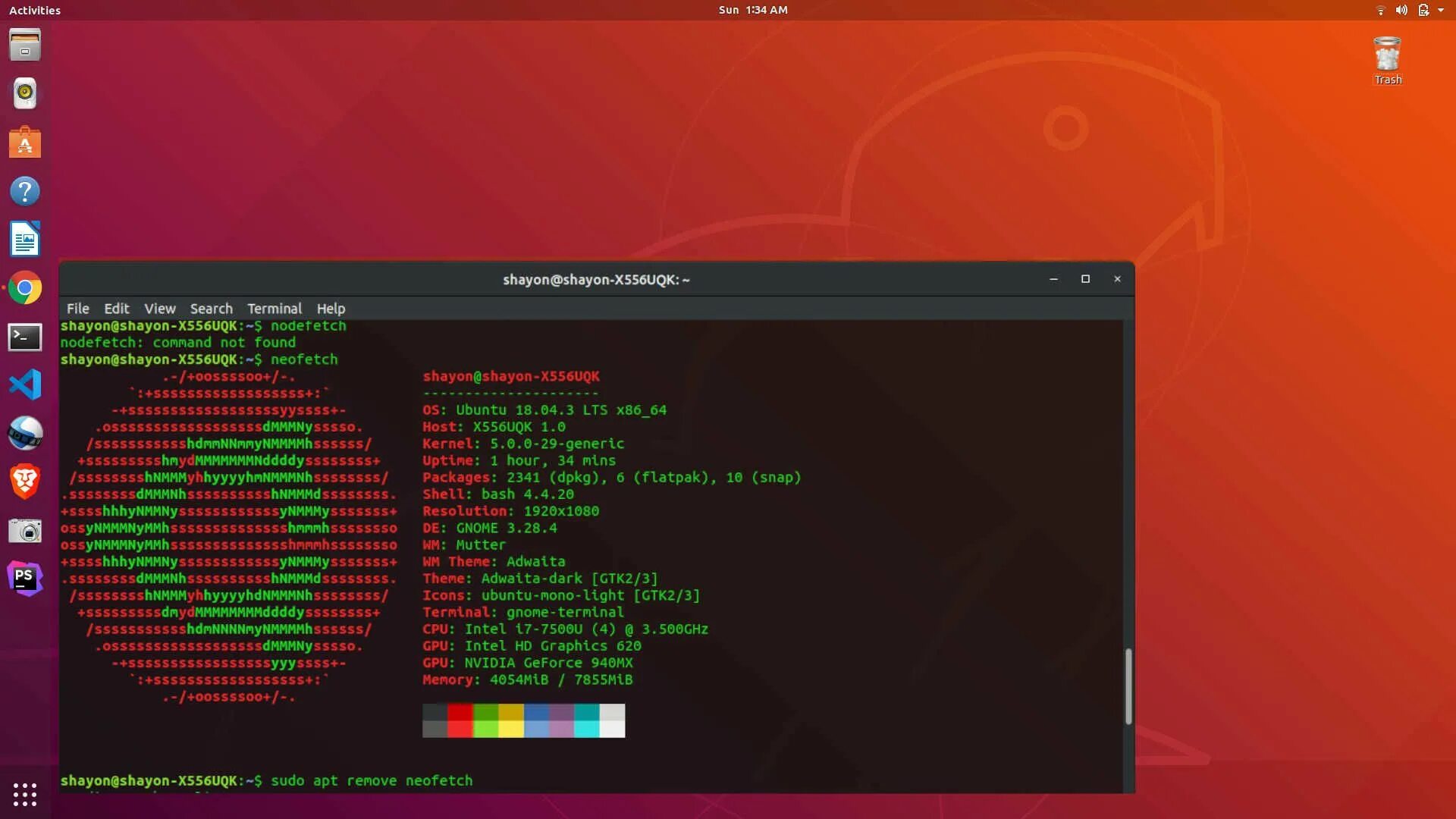Viewport: 1456px width, 819px height.
Task: Open LibreOffice Writer from the dock
Action: pos(25,240)
